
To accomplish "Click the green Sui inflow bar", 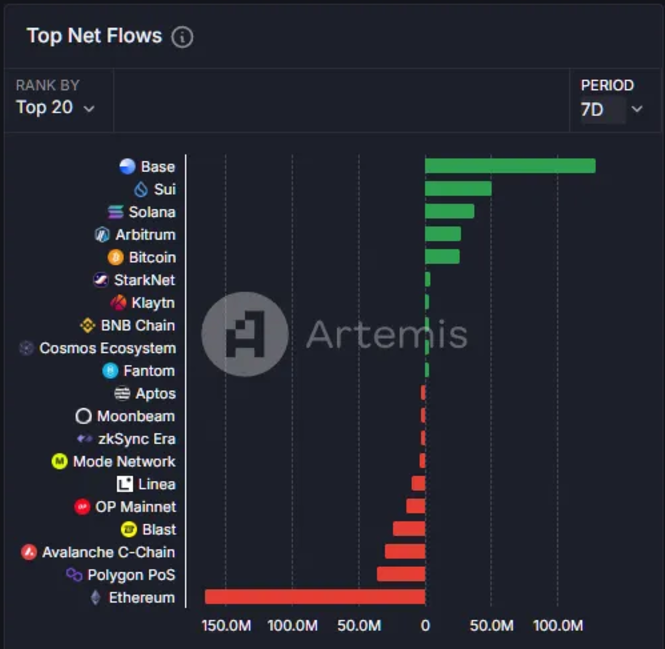I will point(458,189).
